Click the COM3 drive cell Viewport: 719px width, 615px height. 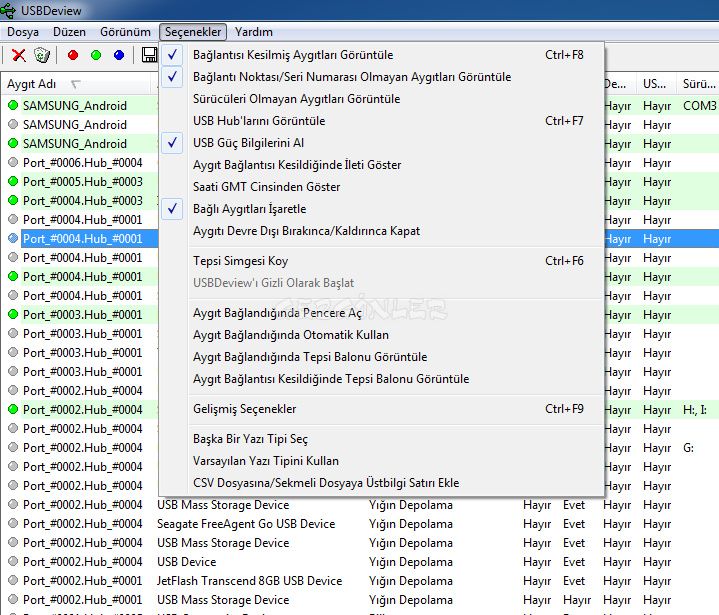click(700, 106)
